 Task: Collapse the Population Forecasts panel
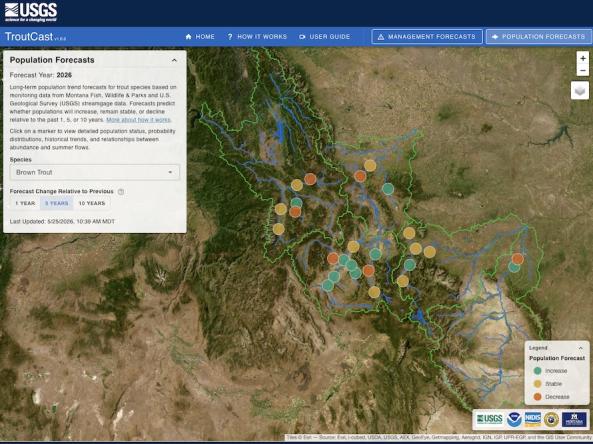pos(174,60)
